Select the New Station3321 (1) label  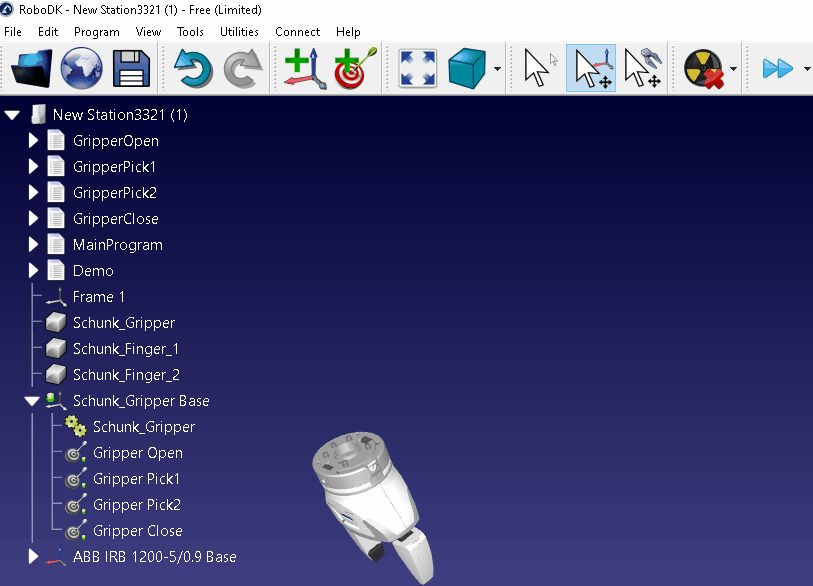120,115
